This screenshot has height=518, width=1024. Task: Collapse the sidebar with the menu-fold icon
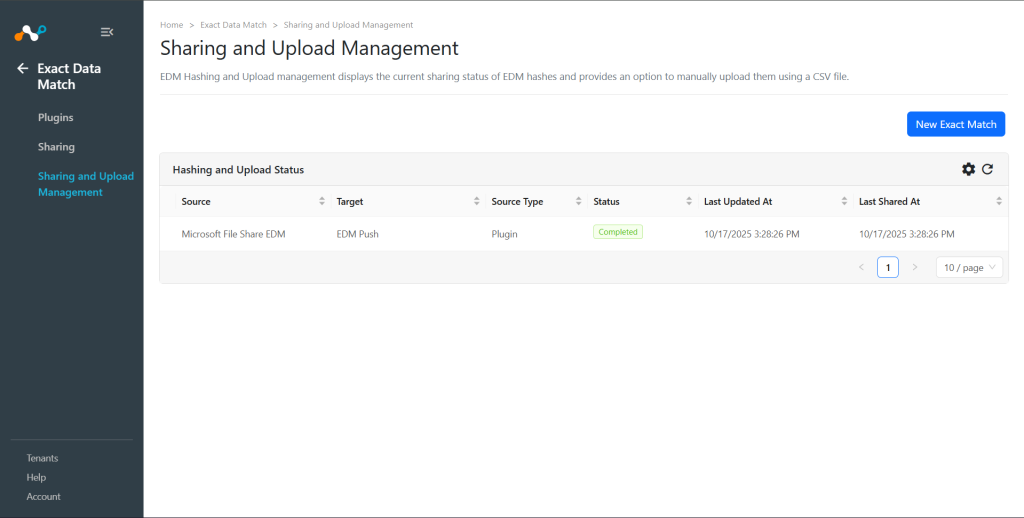point(107,32)
